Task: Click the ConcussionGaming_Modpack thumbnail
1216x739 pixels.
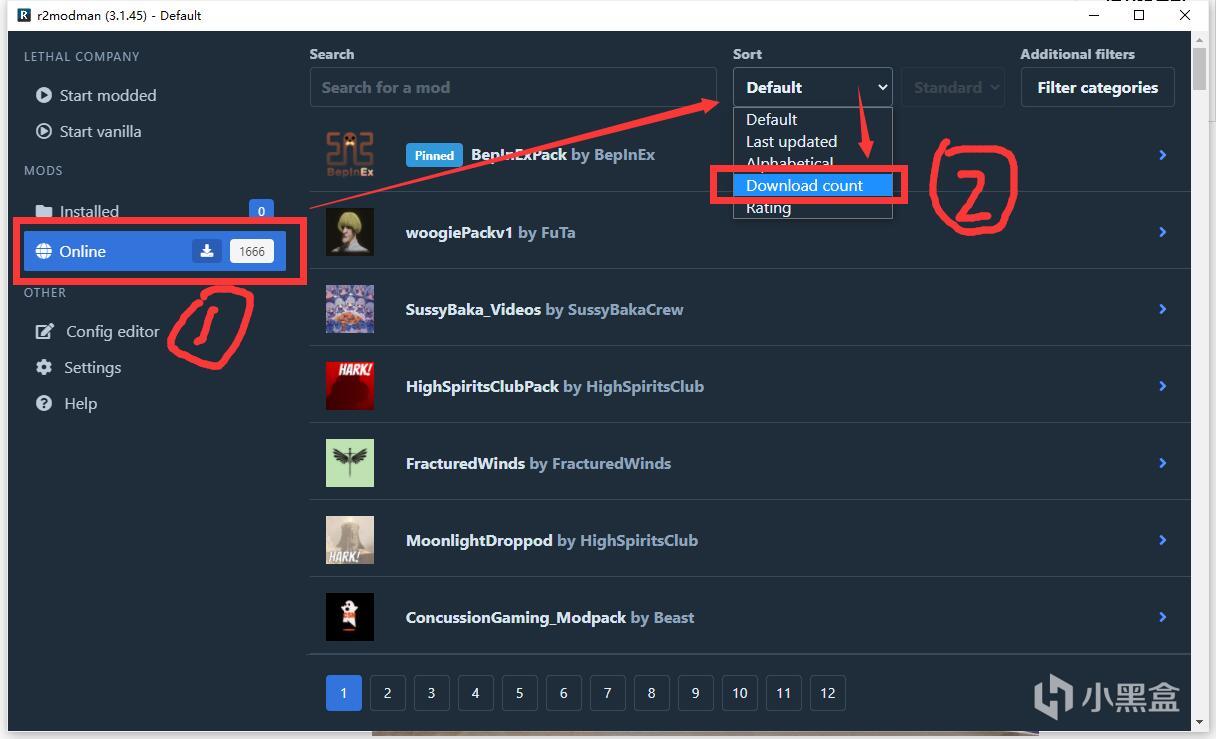Action: point(350,617)
